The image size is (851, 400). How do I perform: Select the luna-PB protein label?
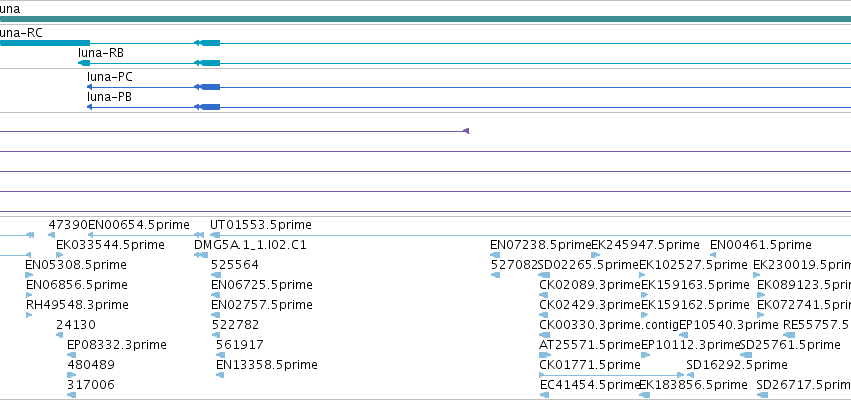pyautogui.click(x=110, y=97)
